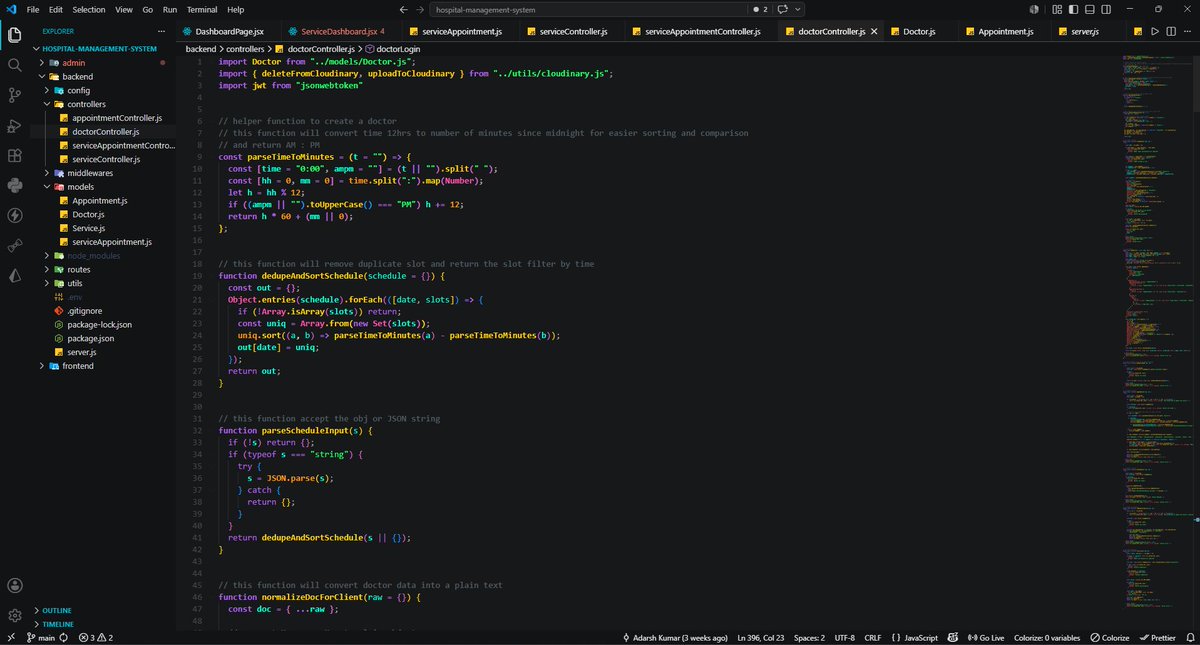
Task: Change CRLF end of line sequence
Action: coord(872,637)
